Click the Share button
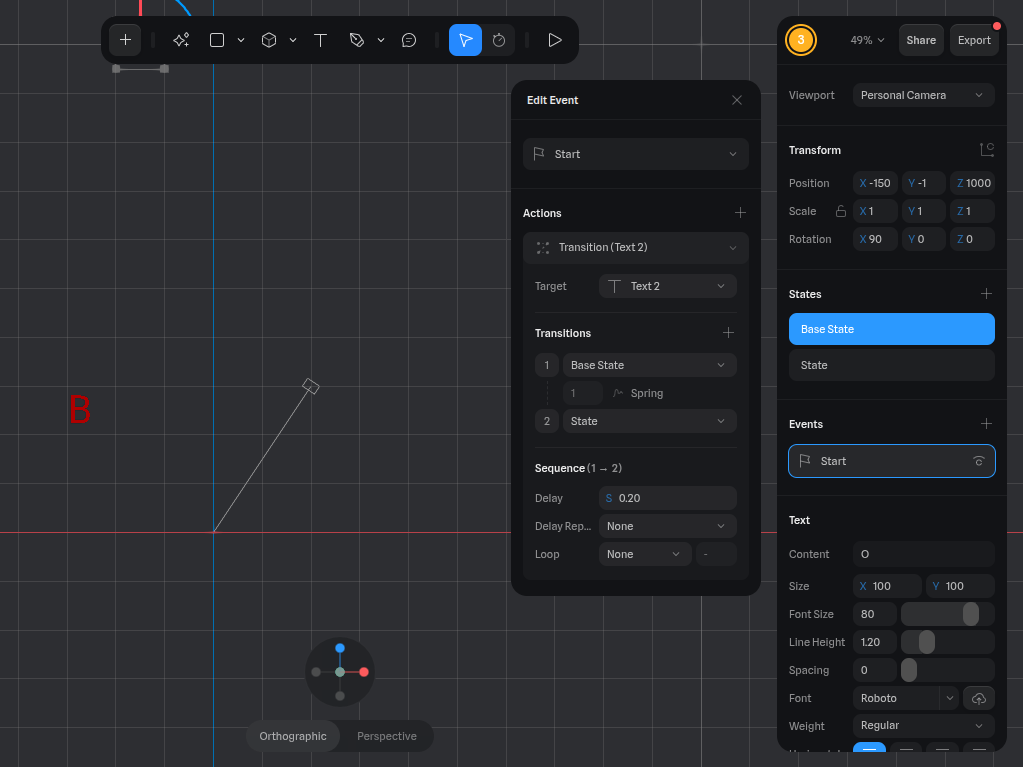 pos(921,40)
